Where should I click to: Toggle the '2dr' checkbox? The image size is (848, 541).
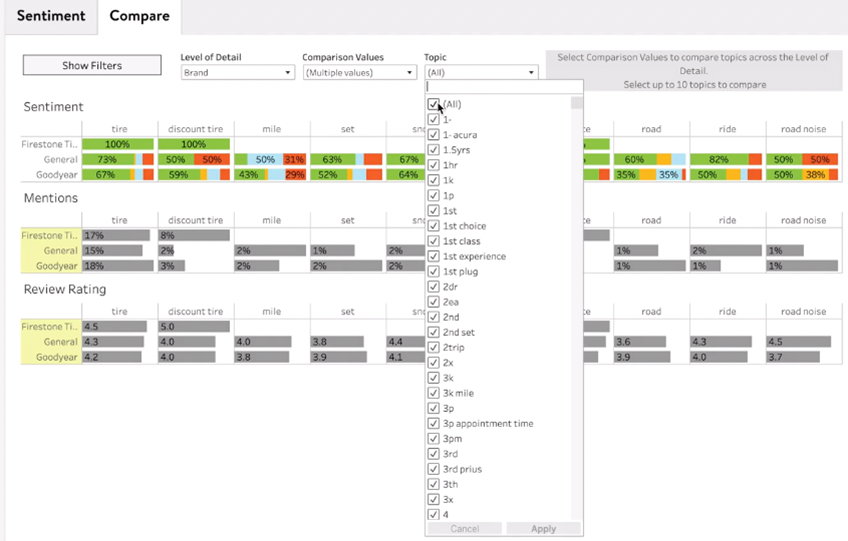[x=433, y=286]
